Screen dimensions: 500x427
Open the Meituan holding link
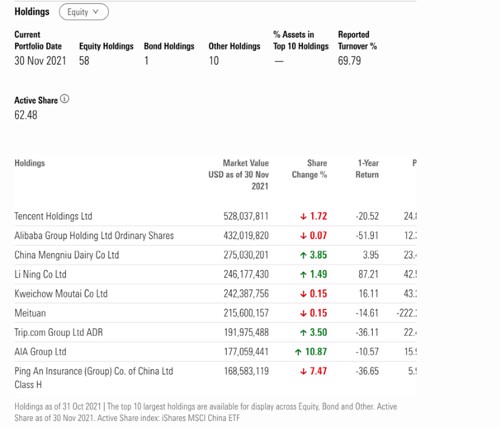30,313
